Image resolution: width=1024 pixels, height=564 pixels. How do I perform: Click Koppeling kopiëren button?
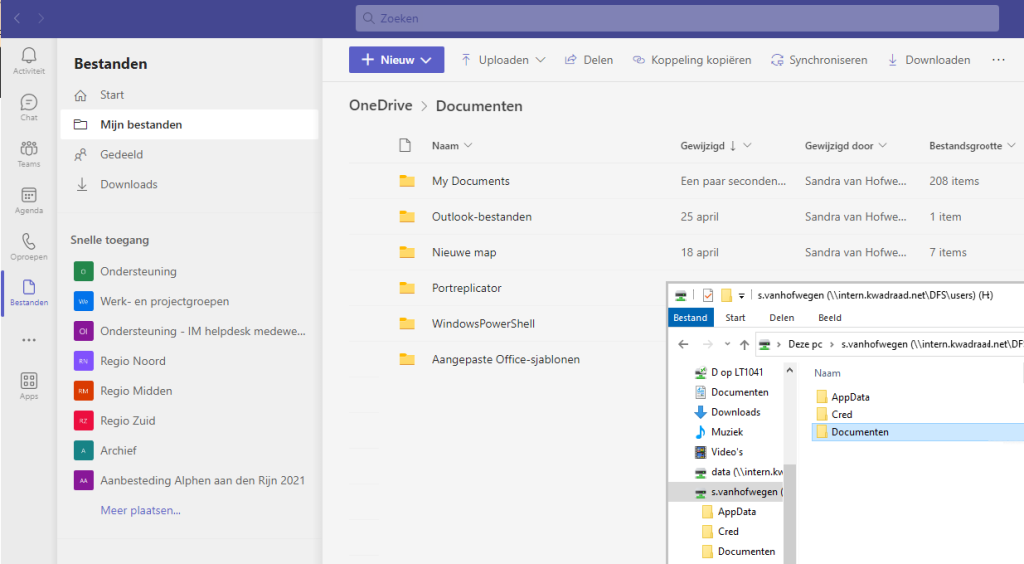692,60
